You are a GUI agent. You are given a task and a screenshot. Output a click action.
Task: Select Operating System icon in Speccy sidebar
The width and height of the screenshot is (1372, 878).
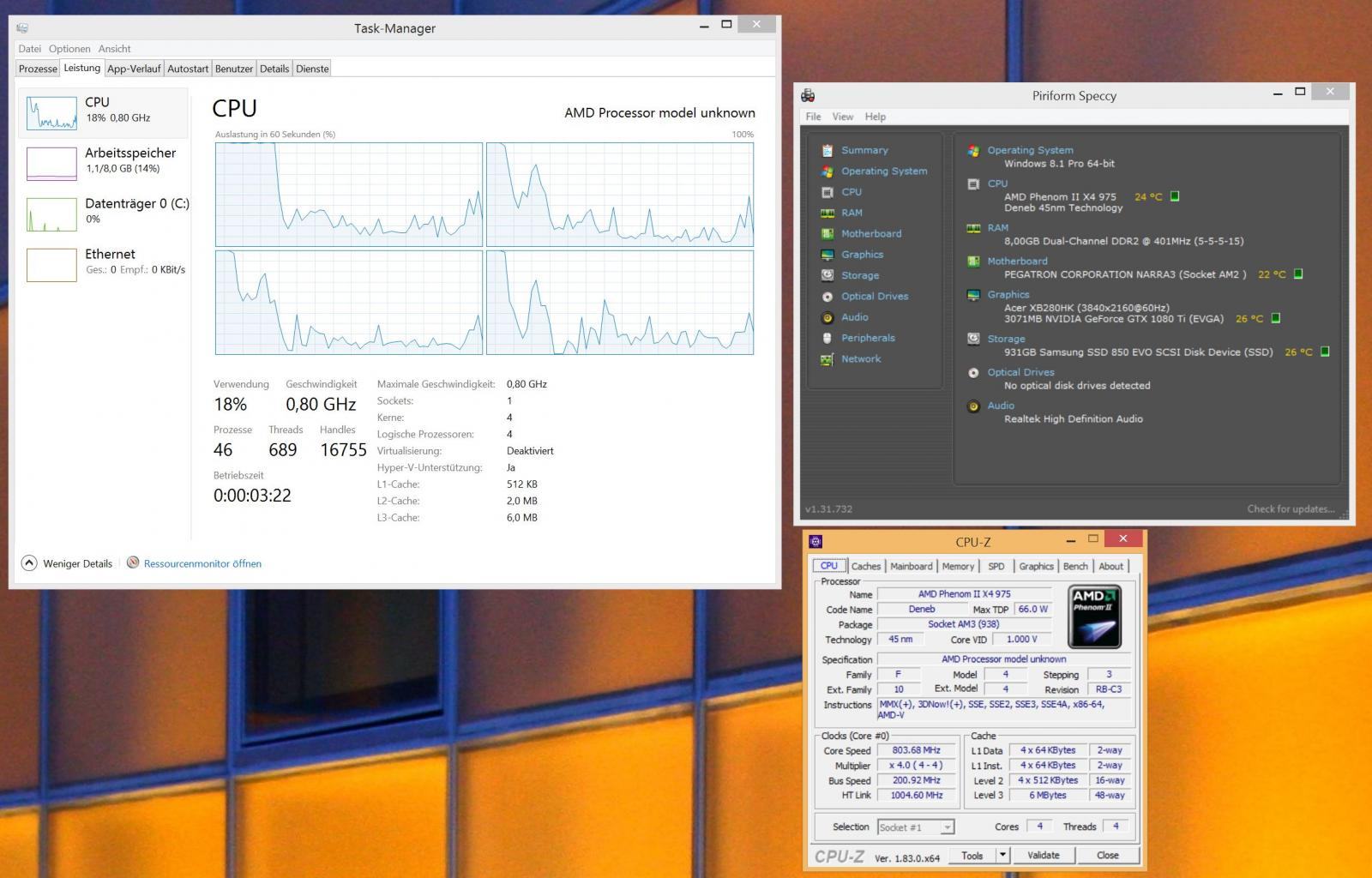pyautogui.click(x=827, y=171)
